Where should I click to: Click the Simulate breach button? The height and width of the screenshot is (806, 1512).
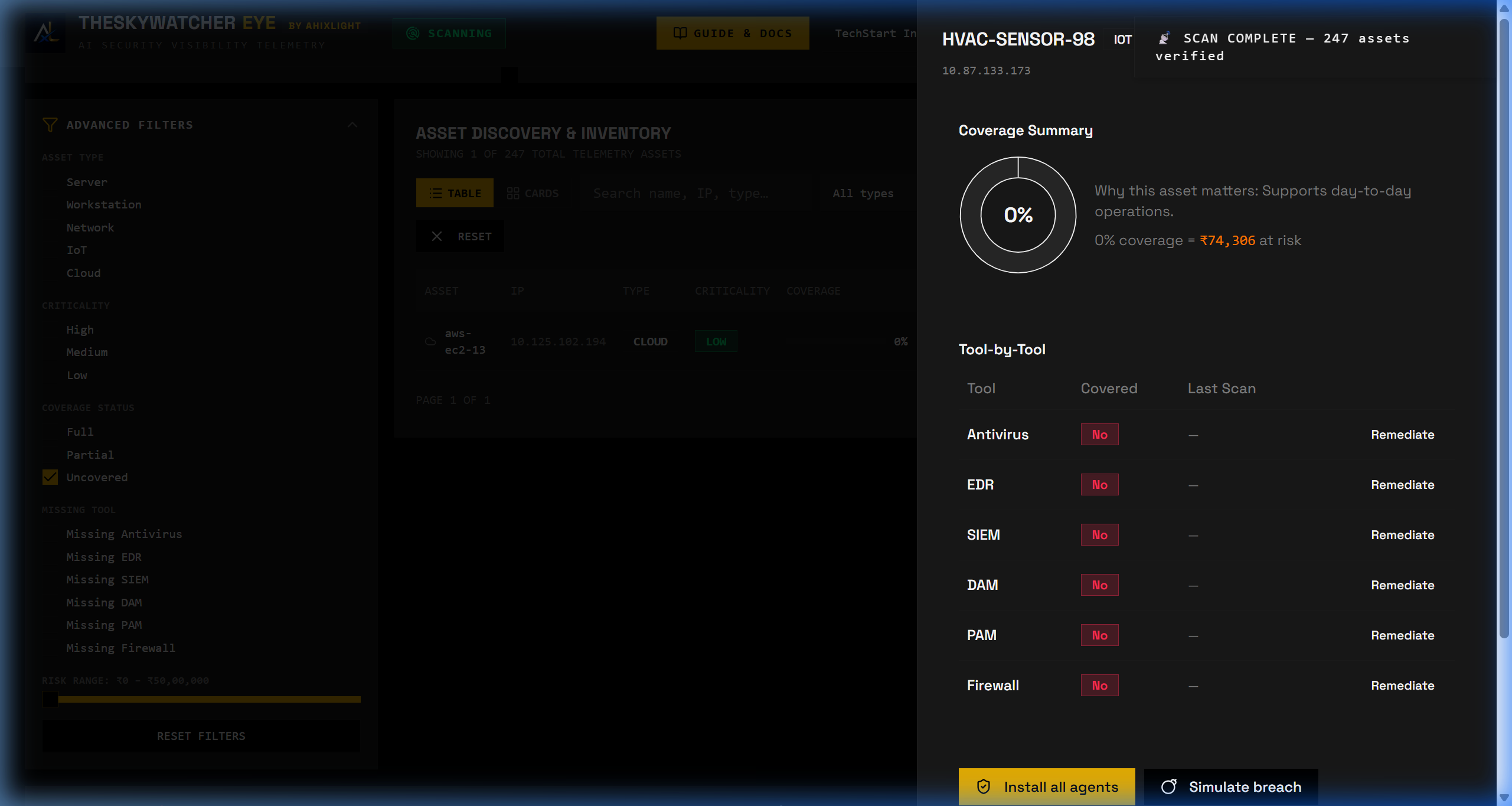coord(1231,787)
